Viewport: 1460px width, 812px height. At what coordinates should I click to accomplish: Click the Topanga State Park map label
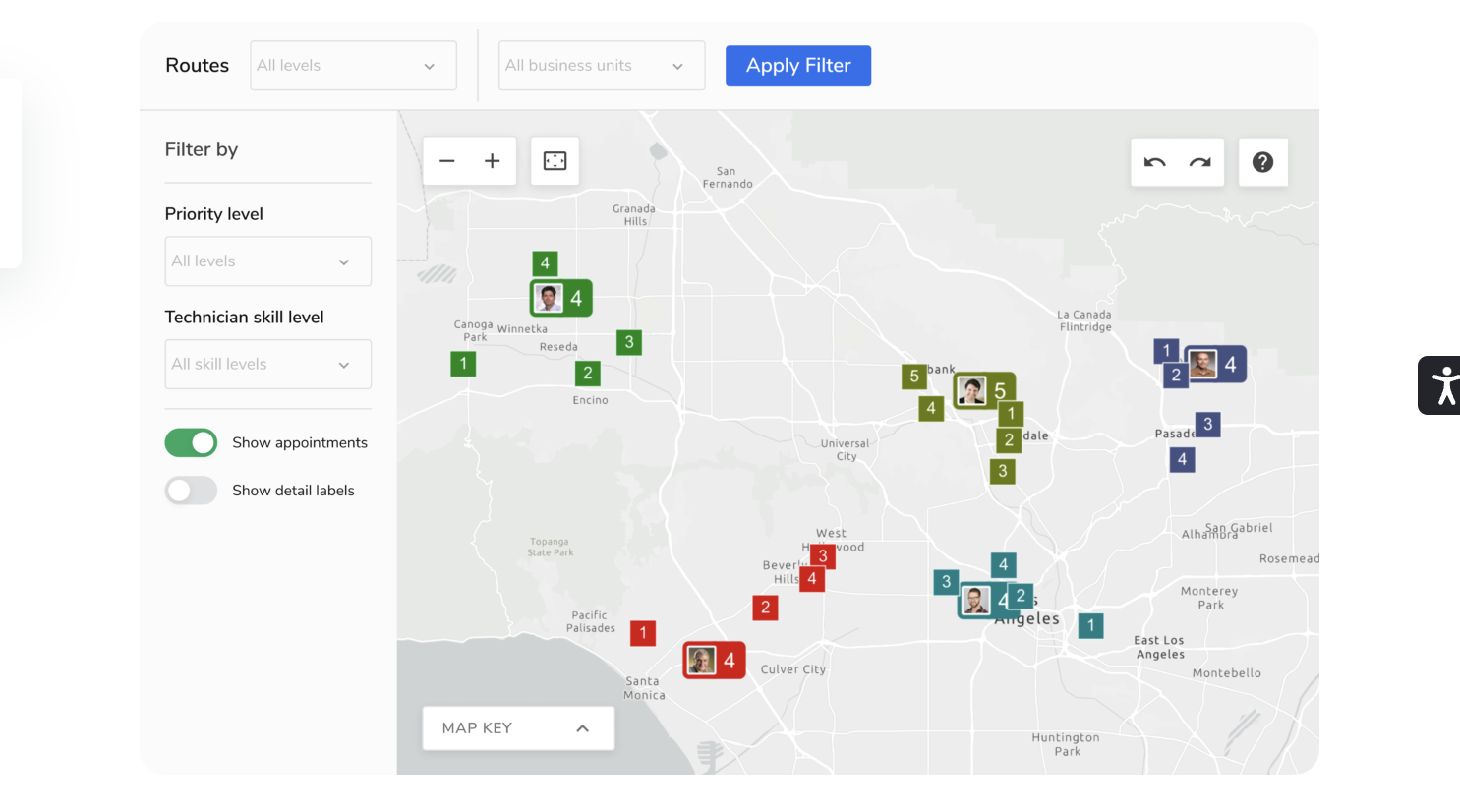point(551,547)
